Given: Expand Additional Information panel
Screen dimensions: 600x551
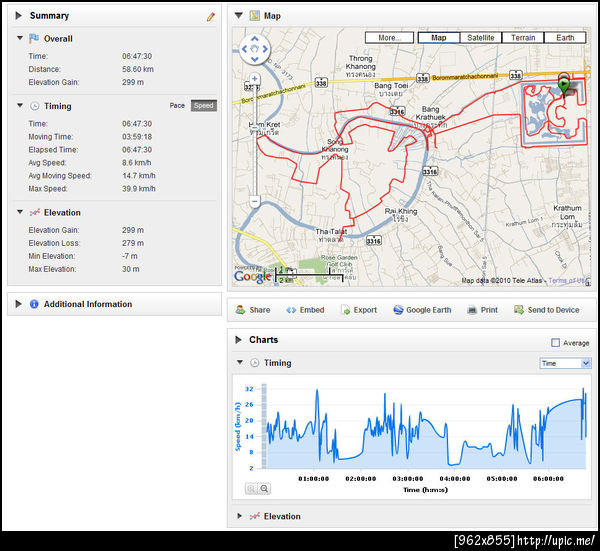Looking at the screenshot, I should click(x=18, y=304).
